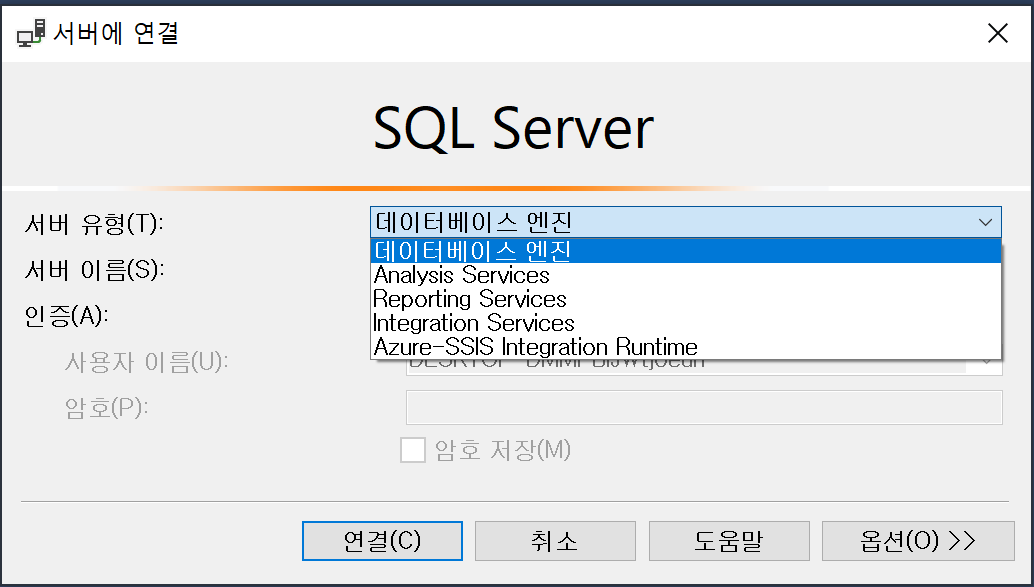Close the 서버에 연결 dialog
This screenshot has width=1034, height=587.
click(998, 32)
